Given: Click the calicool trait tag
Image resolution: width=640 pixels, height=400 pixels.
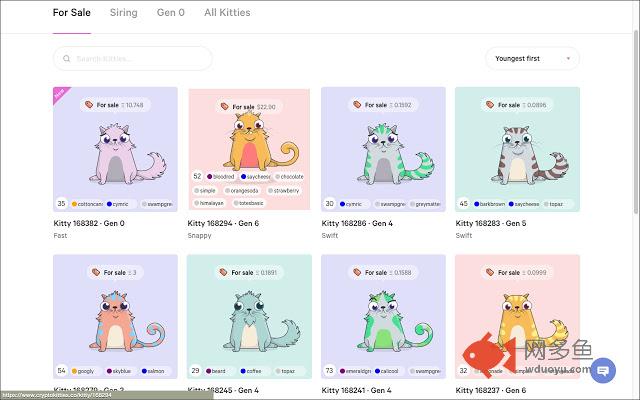Looking at the screenshot, I should click(x=387, y=371).
